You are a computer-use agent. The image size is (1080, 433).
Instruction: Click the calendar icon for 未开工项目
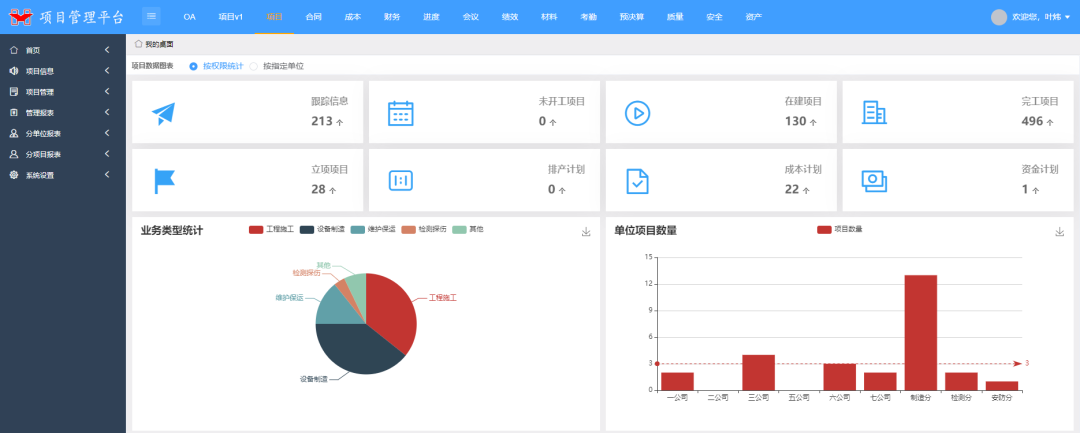[400, 113]
